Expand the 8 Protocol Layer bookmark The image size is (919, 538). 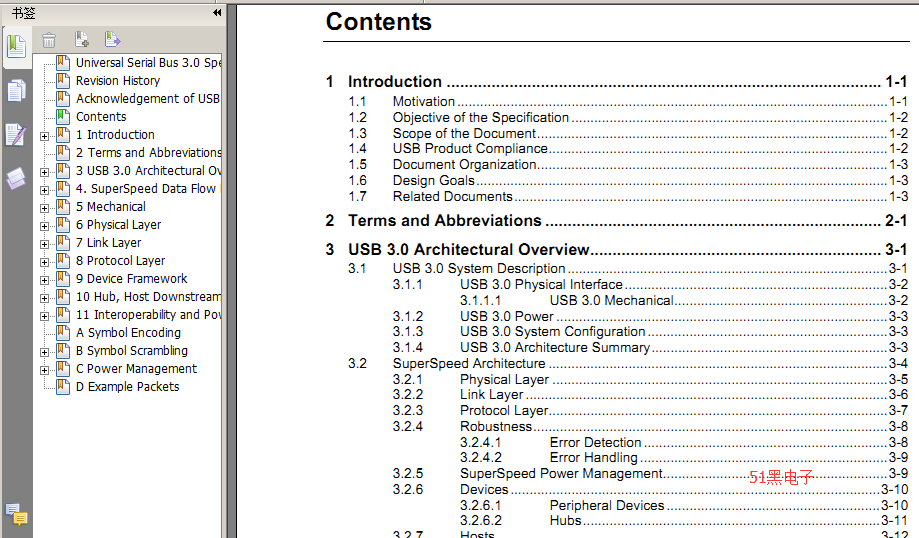point(45,263)
